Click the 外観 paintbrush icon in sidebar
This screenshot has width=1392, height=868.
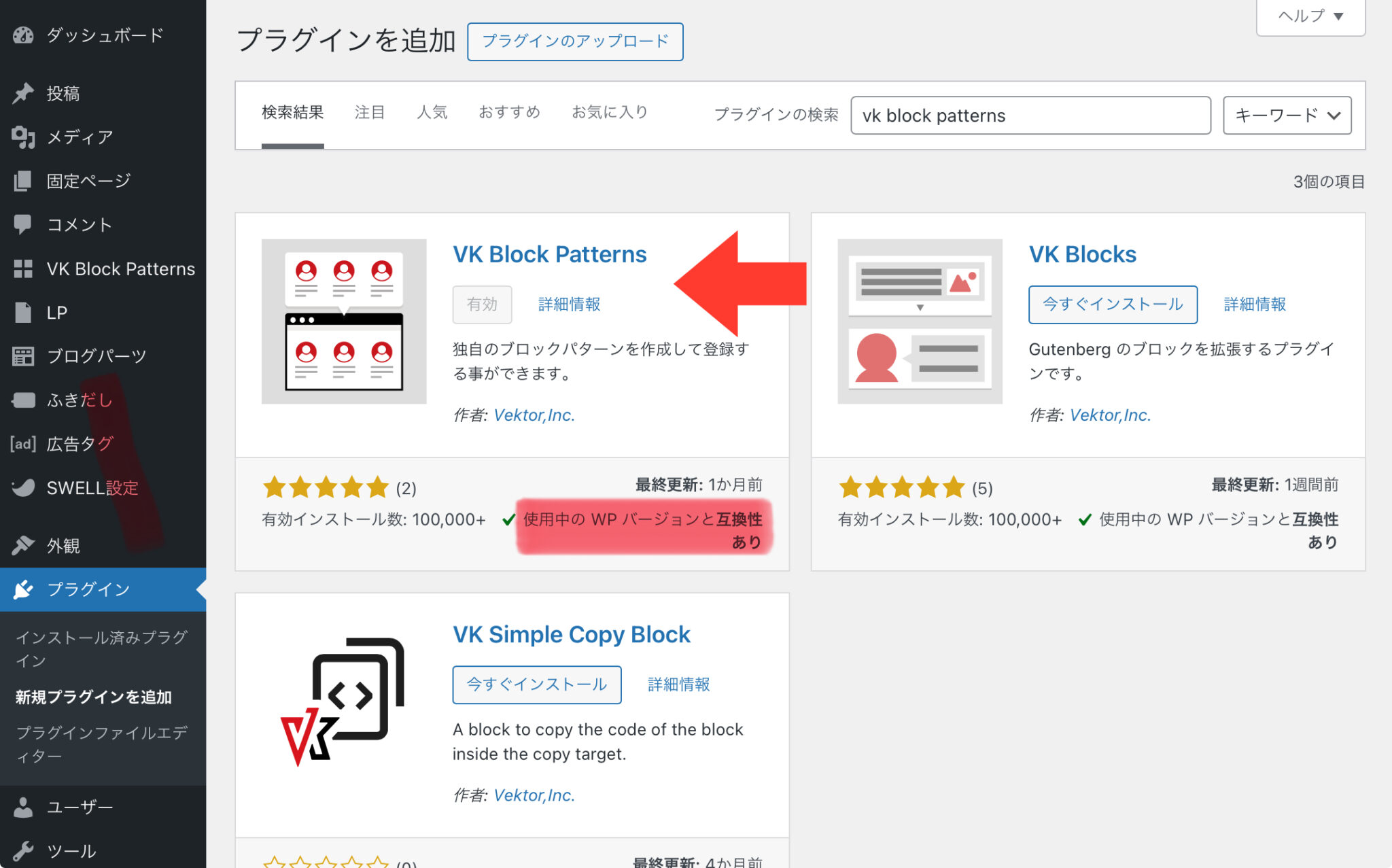(x=22, y=545)
